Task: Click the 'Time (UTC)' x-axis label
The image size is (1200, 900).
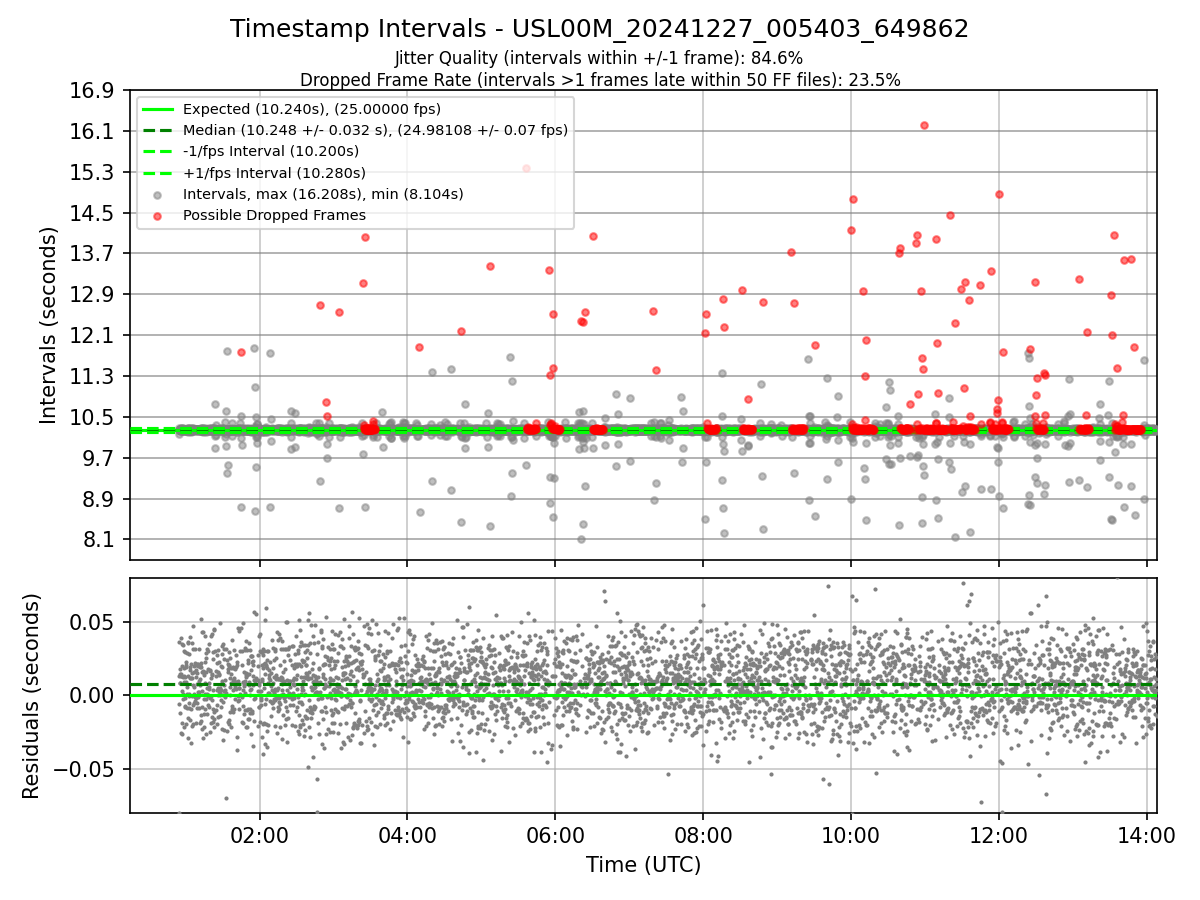Action: click(643, 865)
